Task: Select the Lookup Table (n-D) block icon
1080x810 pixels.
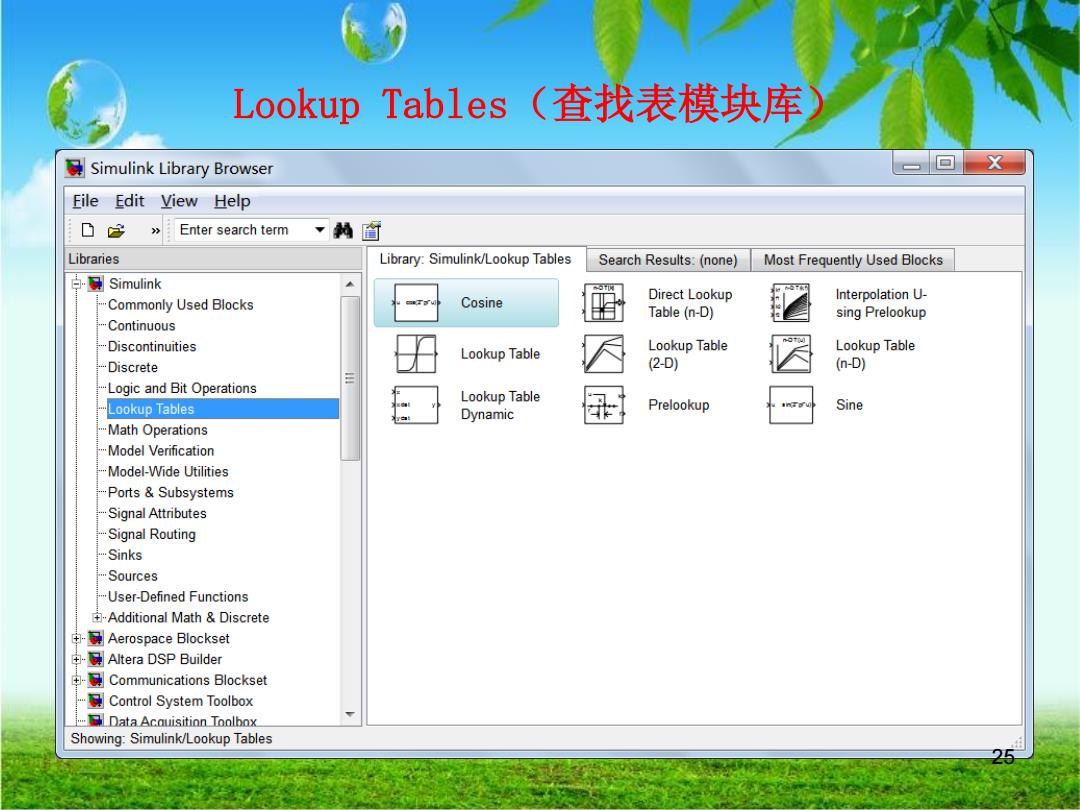Action: coord(791,354)
